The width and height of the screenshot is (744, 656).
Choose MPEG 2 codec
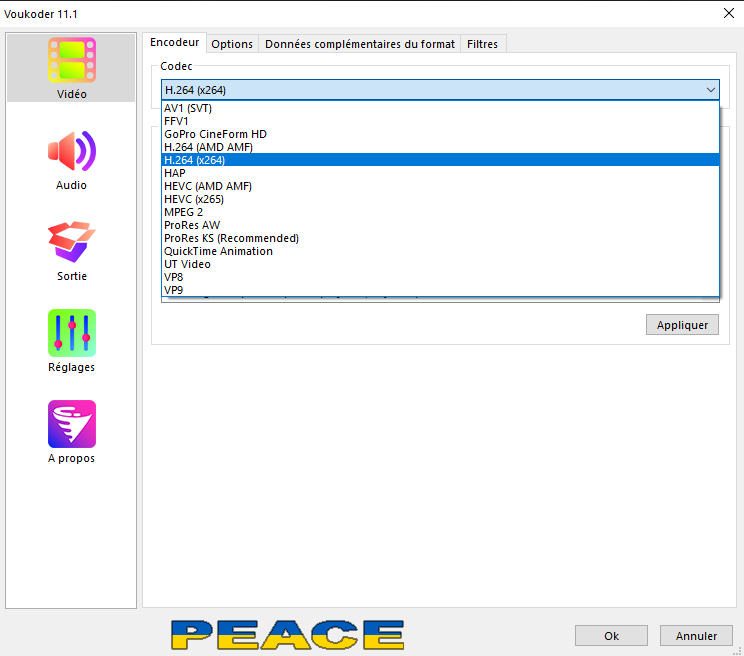[440, 212]
